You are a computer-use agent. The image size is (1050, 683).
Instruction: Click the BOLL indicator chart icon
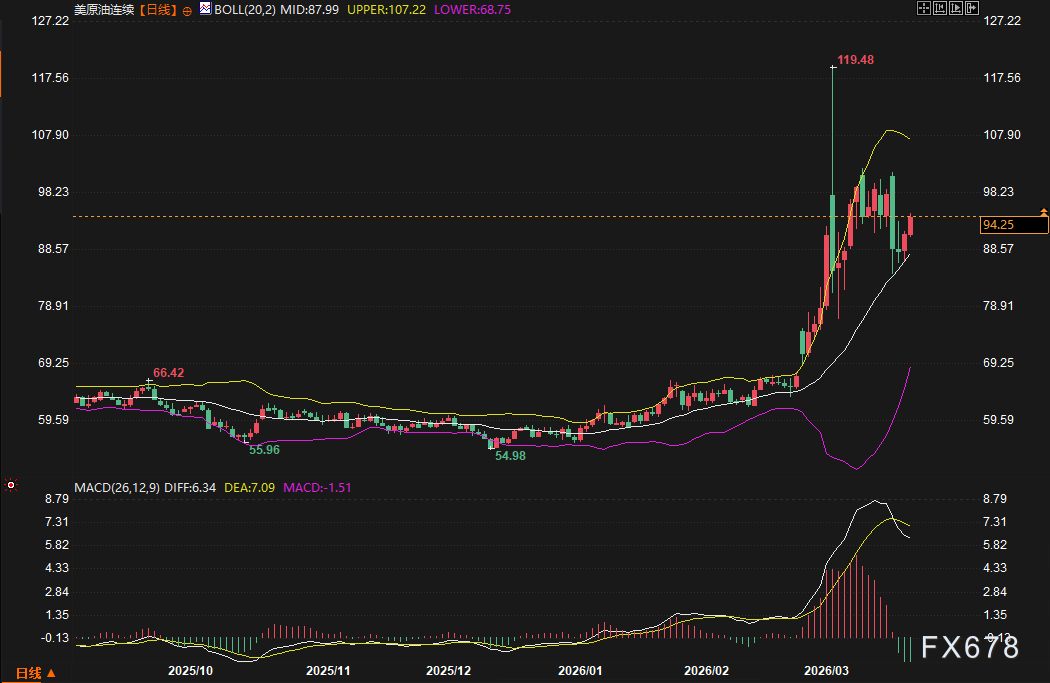205,8
